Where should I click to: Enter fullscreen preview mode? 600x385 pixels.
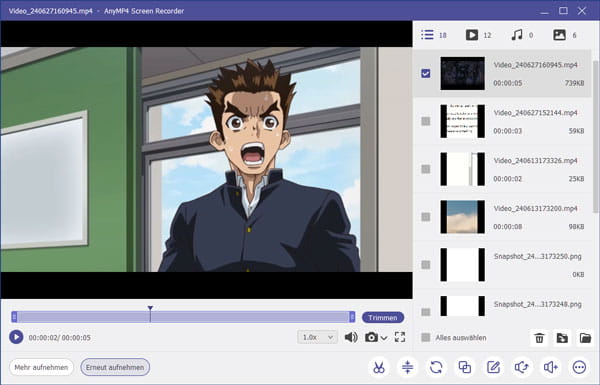pyautogui.click(x=400, y=337)
